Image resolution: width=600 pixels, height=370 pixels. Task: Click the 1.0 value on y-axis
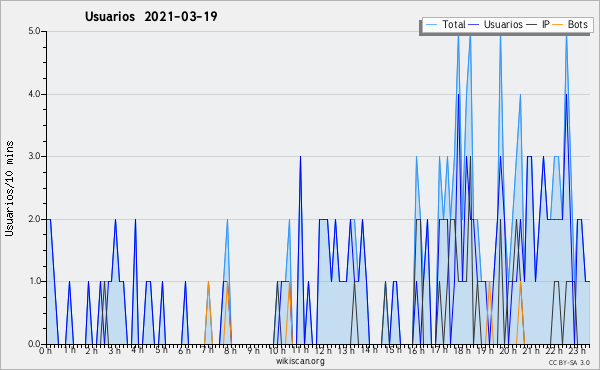click(34, 281)
